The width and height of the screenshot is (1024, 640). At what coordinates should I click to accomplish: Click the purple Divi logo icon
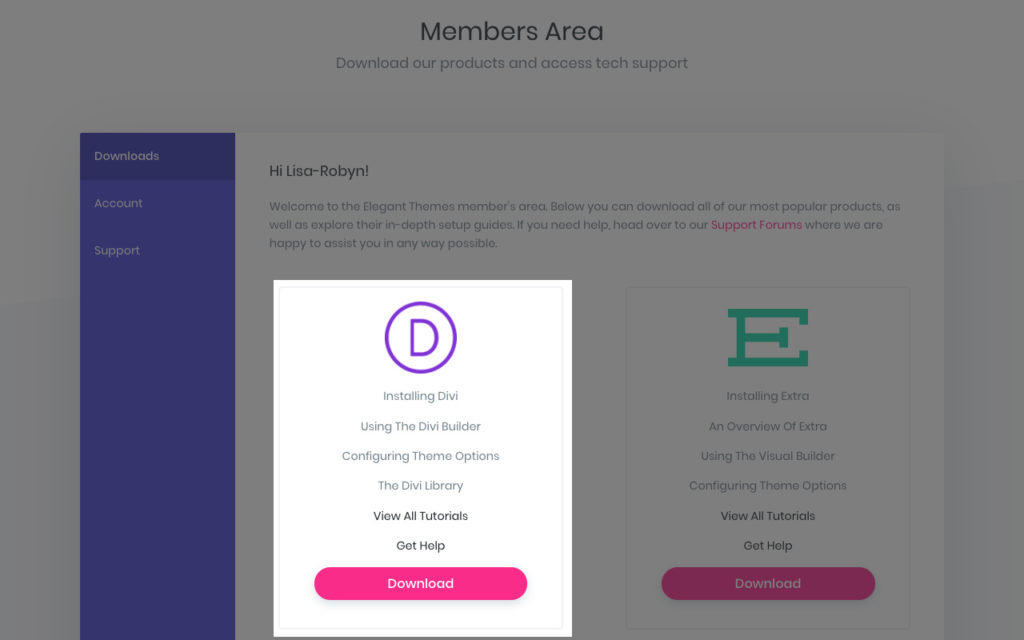[421, 338]
